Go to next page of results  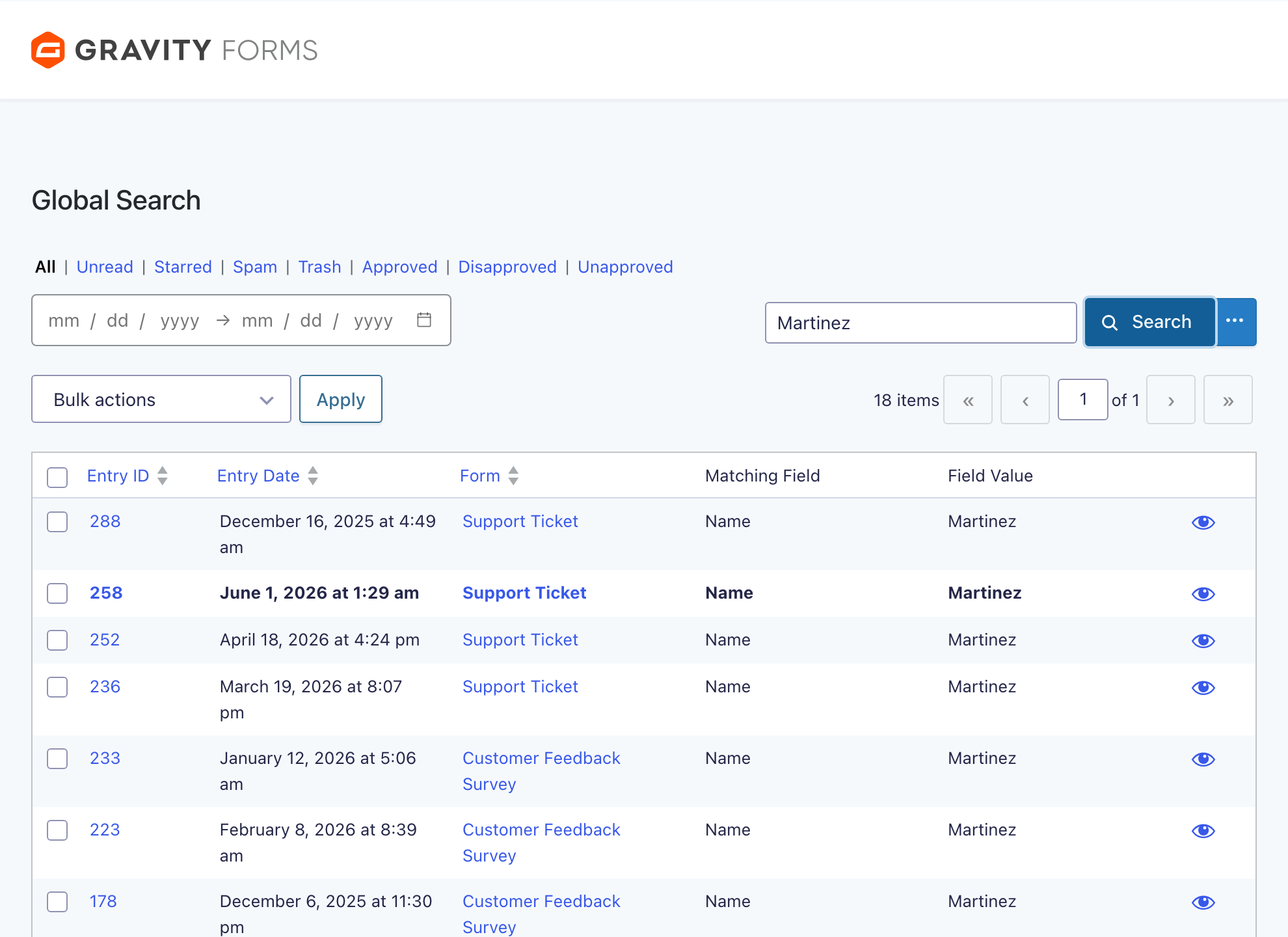pos(1171,400)
